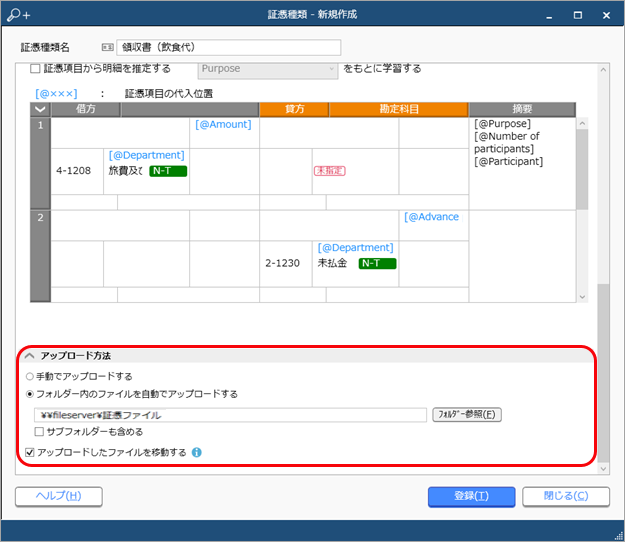Click the [@Advance placeholder in row 2
625x542 pixels.
[432, 217]
